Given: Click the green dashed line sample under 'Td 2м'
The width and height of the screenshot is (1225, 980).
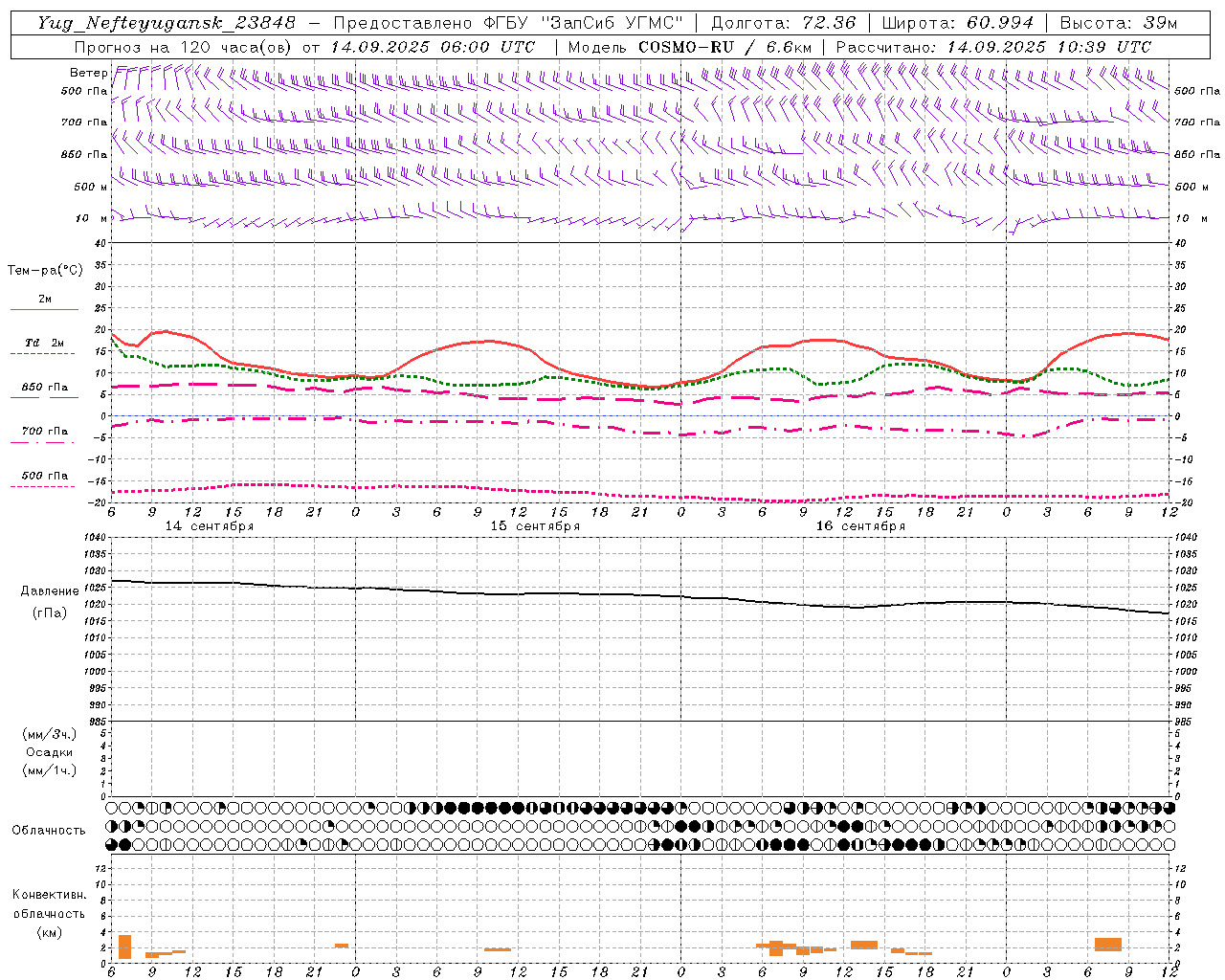Looking at the screenshot, I should click(x=42, y=354).
